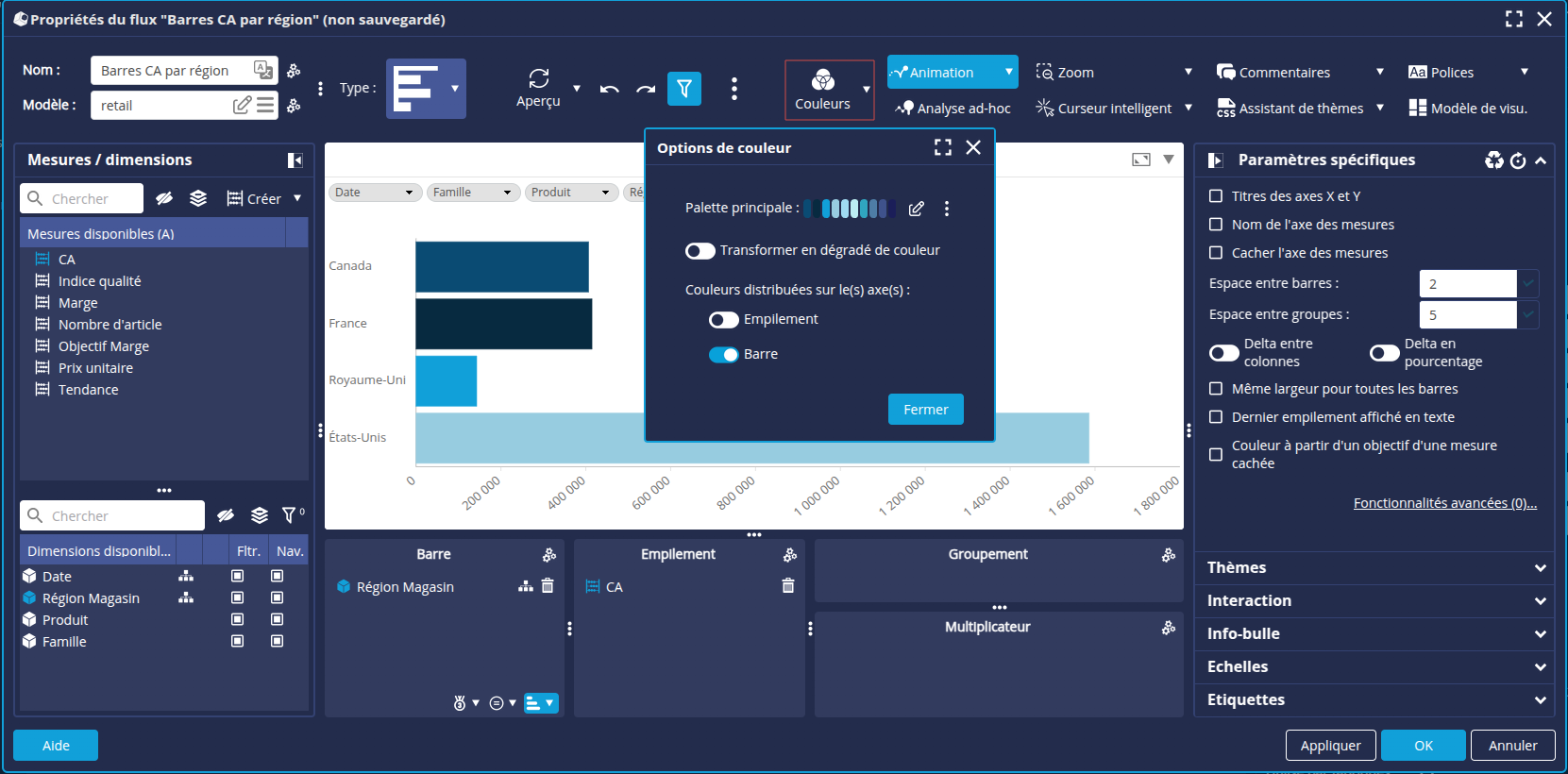Check Titres des axes X et Y

tap(1216, 196)
